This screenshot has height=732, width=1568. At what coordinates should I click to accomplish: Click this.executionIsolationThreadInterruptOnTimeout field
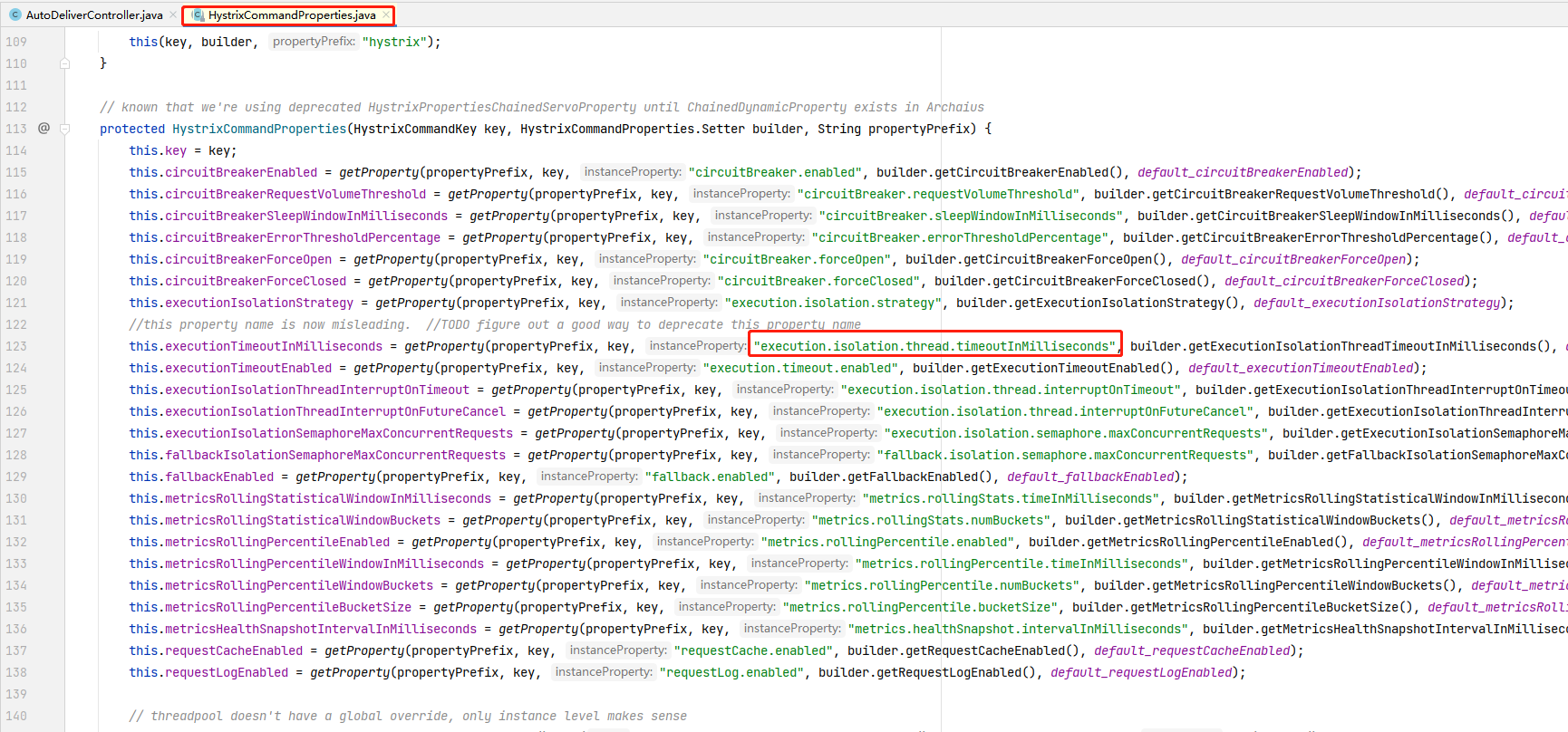click(x=299, y=390)
